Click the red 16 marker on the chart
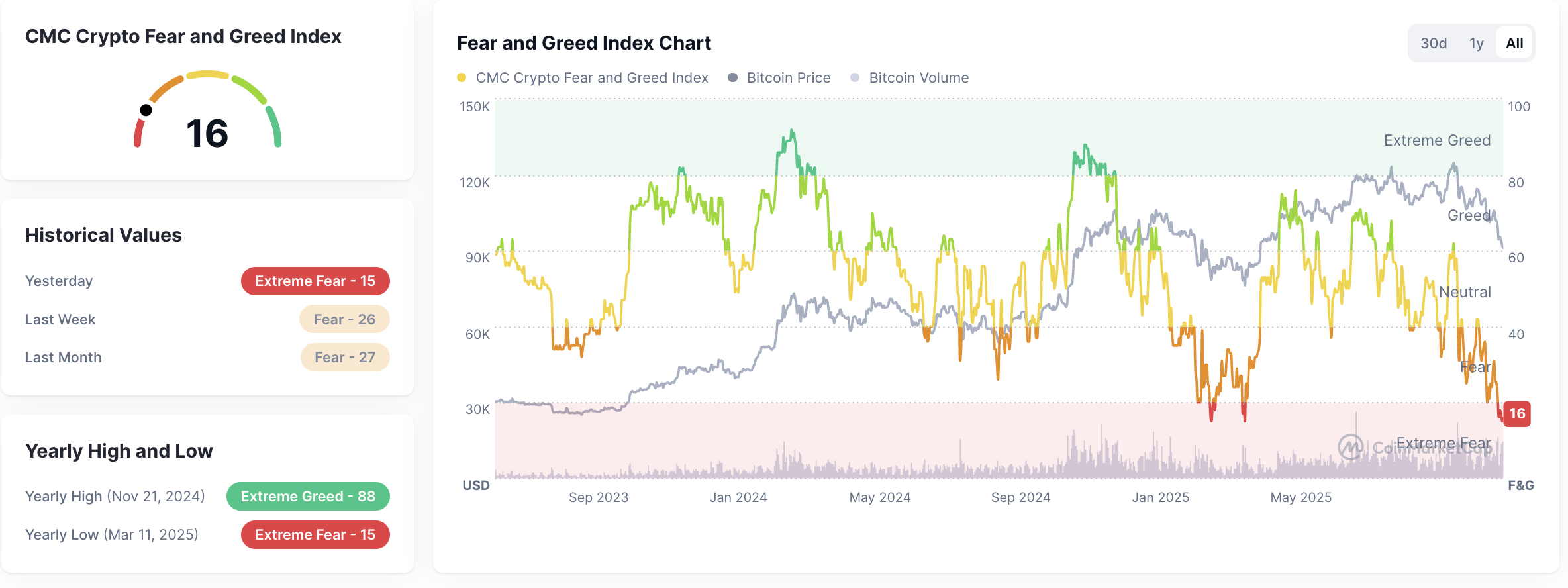The height and width of the screenshot is (588, 1568). tap(1516, 415)
